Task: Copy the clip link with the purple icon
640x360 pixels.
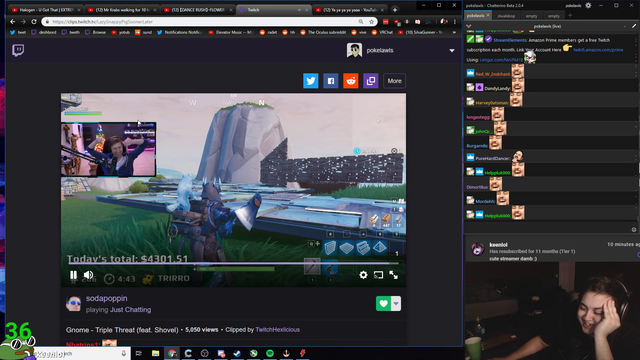Action: click(x=371, y=81)
